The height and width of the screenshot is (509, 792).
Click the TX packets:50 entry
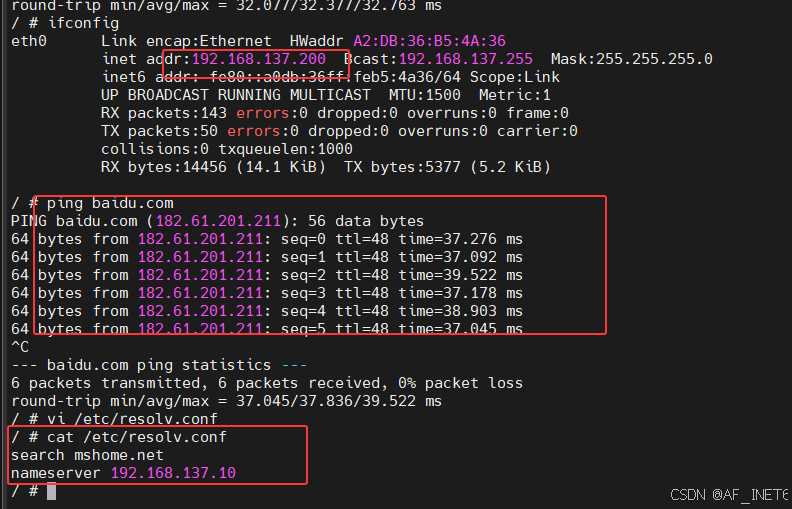[159, 131]
